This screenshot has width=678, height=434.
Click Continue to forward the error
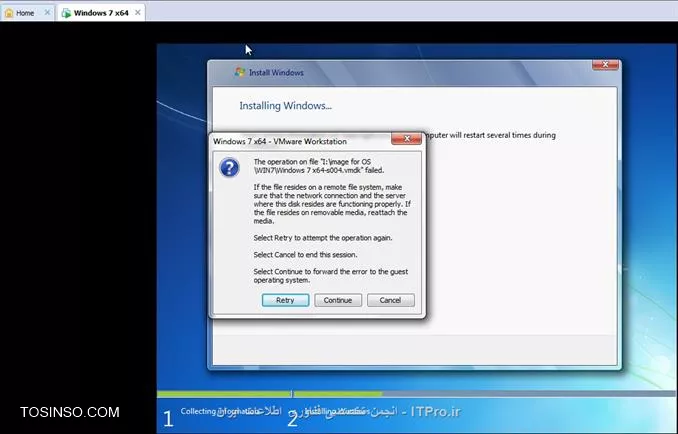point(338,300)
